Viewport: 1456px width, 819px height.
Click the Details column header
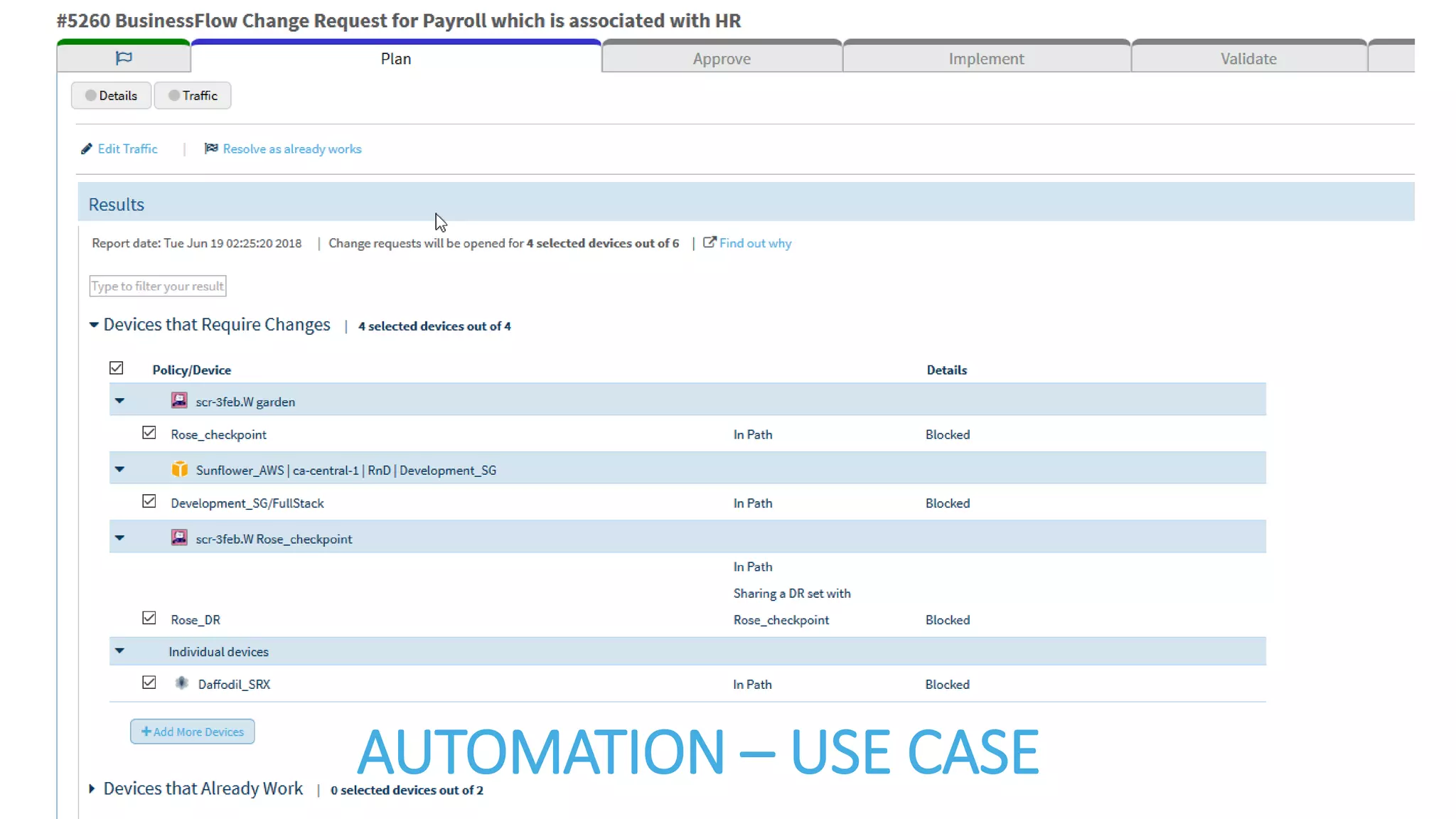point(946,370)
